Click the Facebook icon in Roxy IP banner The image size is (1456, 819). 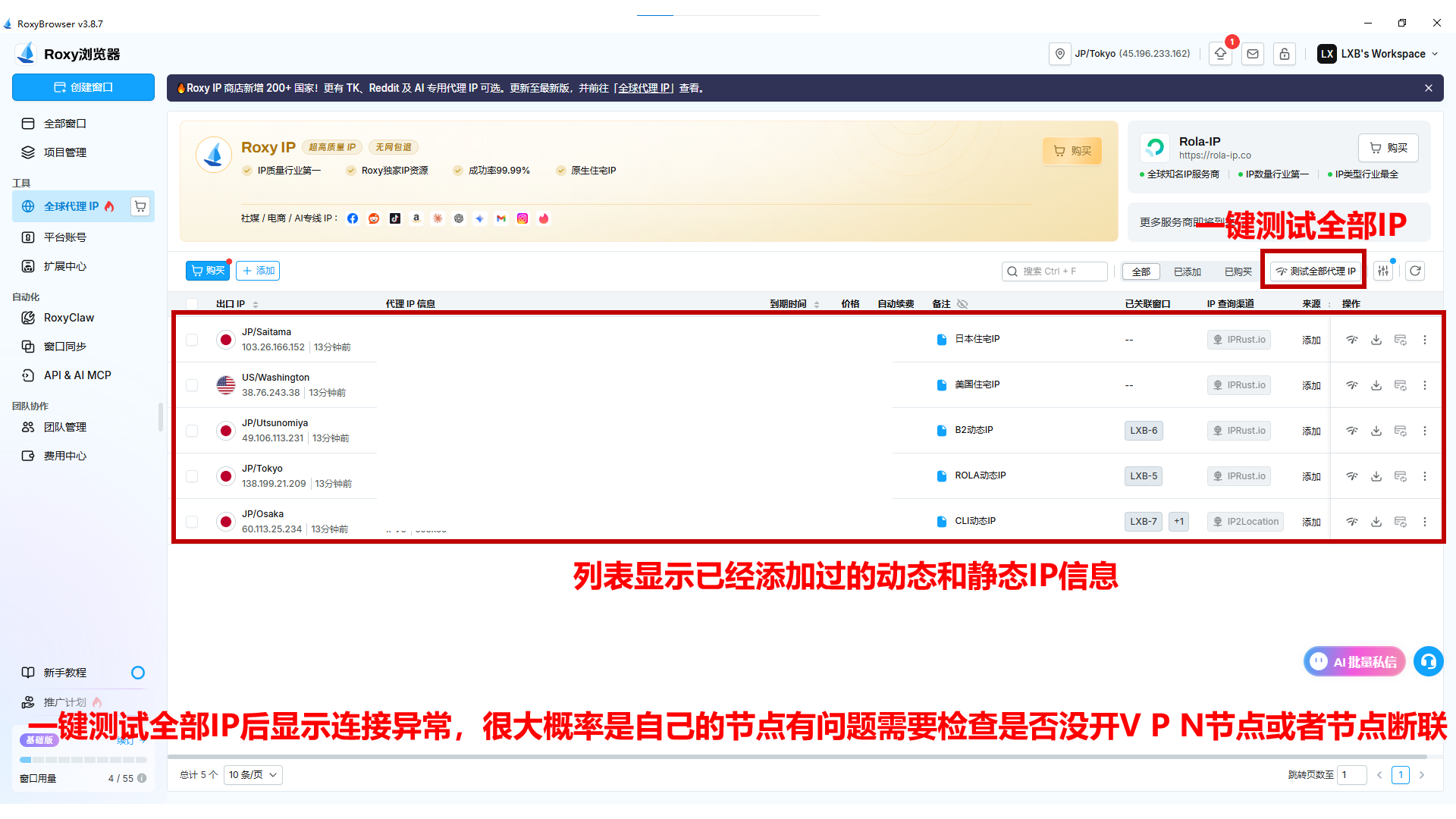[353, 218]
